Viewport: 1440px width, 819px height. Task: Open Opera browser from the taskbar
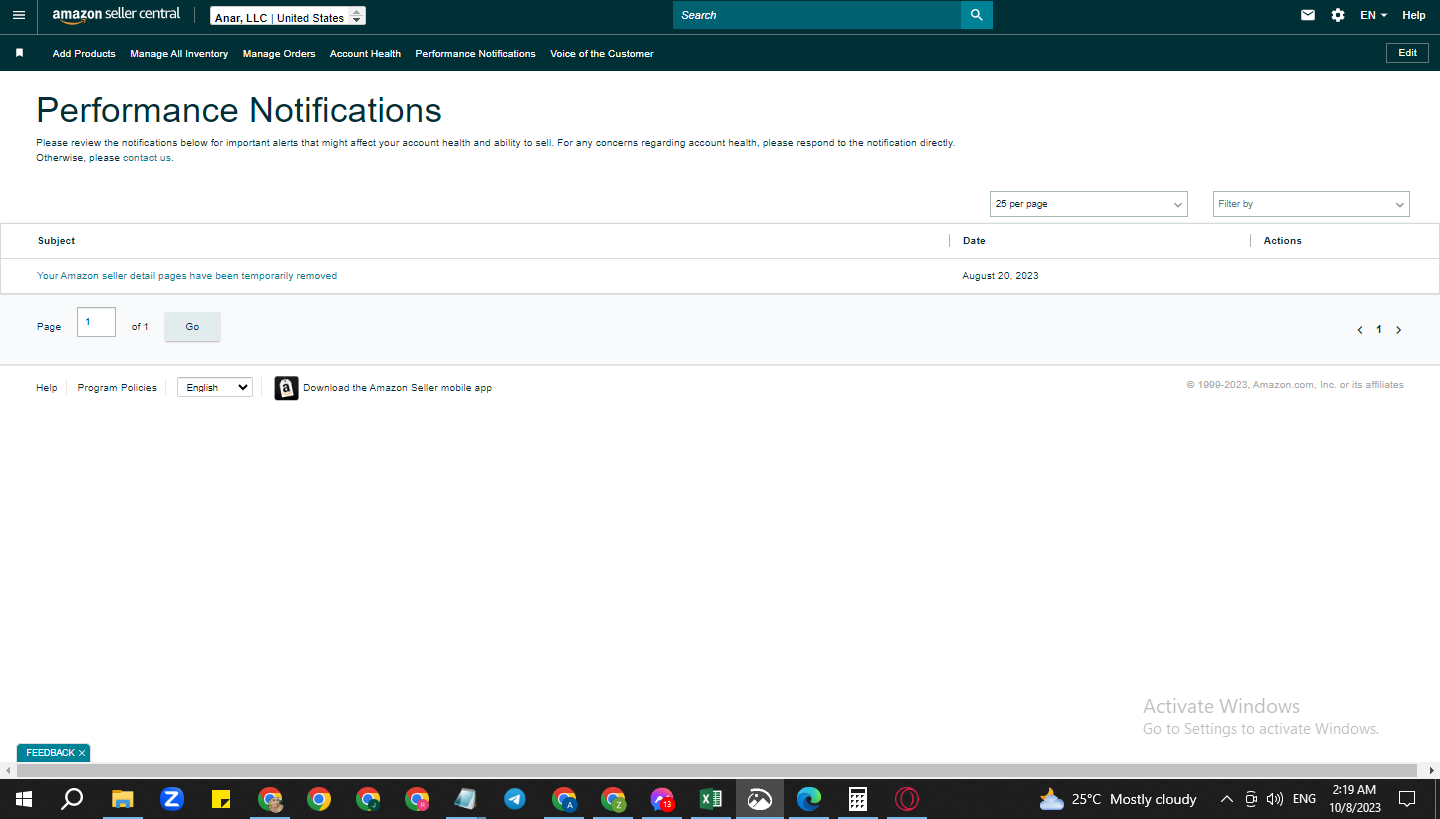(x=907, y=799)
